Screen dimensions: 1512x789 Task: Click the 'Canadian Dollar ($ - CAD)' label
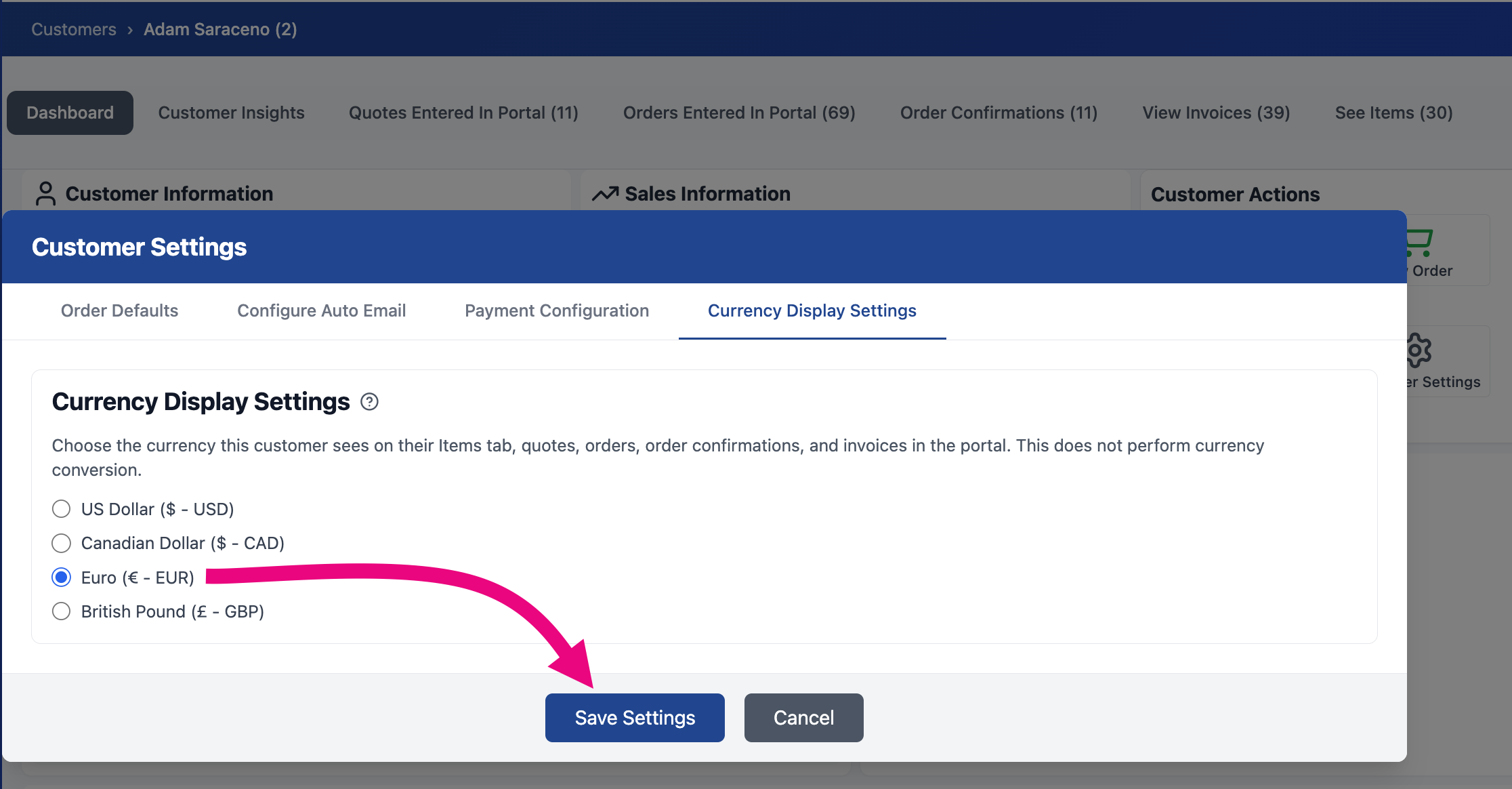[183, 543]
